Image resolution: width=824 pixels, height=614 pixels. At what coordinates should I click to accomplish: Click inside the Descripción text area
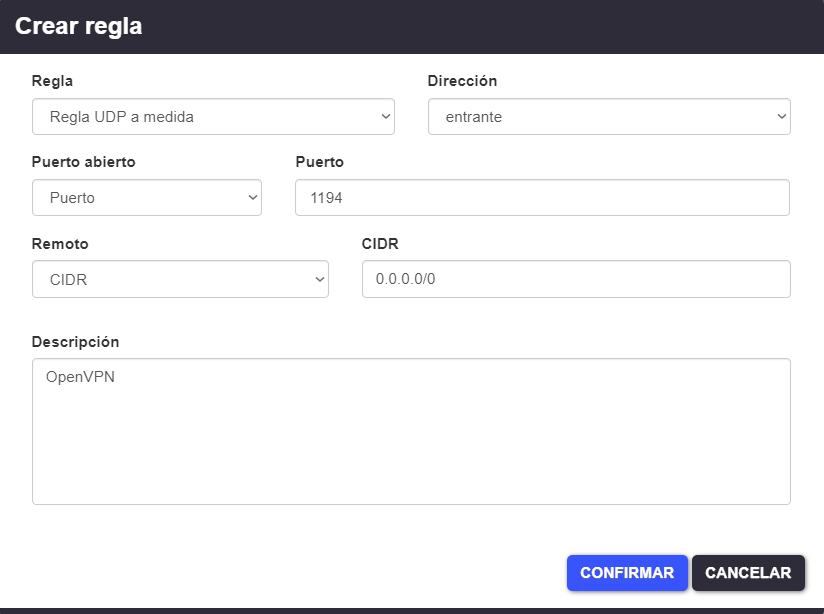click(411, 440)
